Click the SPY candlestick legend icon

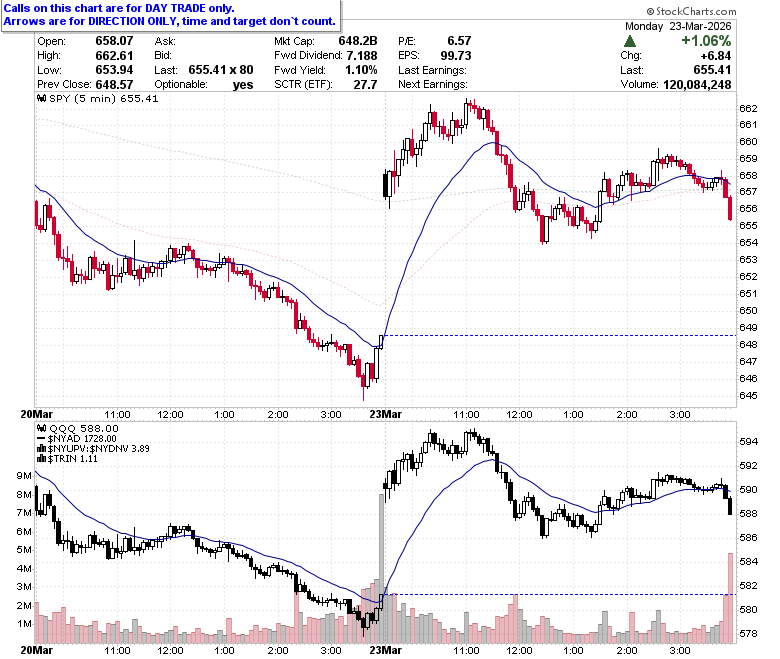point(42,98)
